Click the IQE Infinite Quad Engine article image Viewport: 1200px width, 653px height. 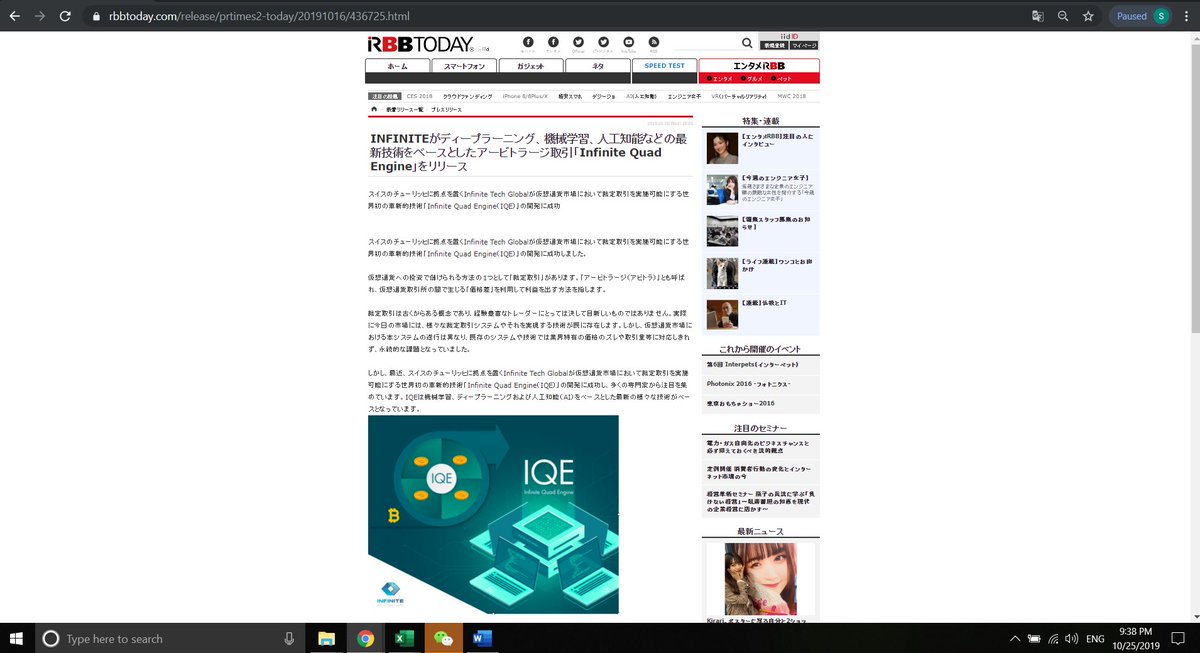[x=493, y=514]
